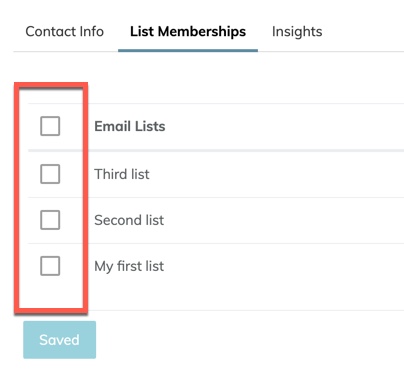Click the Third list label text

[122, 174]
